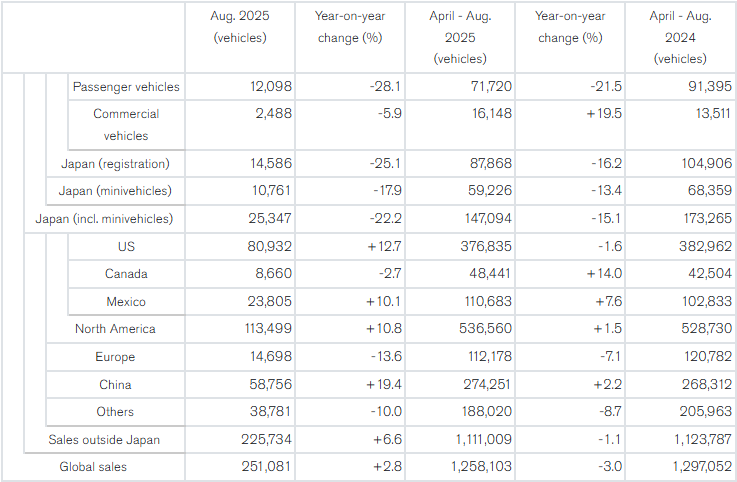Click the 251,081 global sales cell

(x=266, y=466)
